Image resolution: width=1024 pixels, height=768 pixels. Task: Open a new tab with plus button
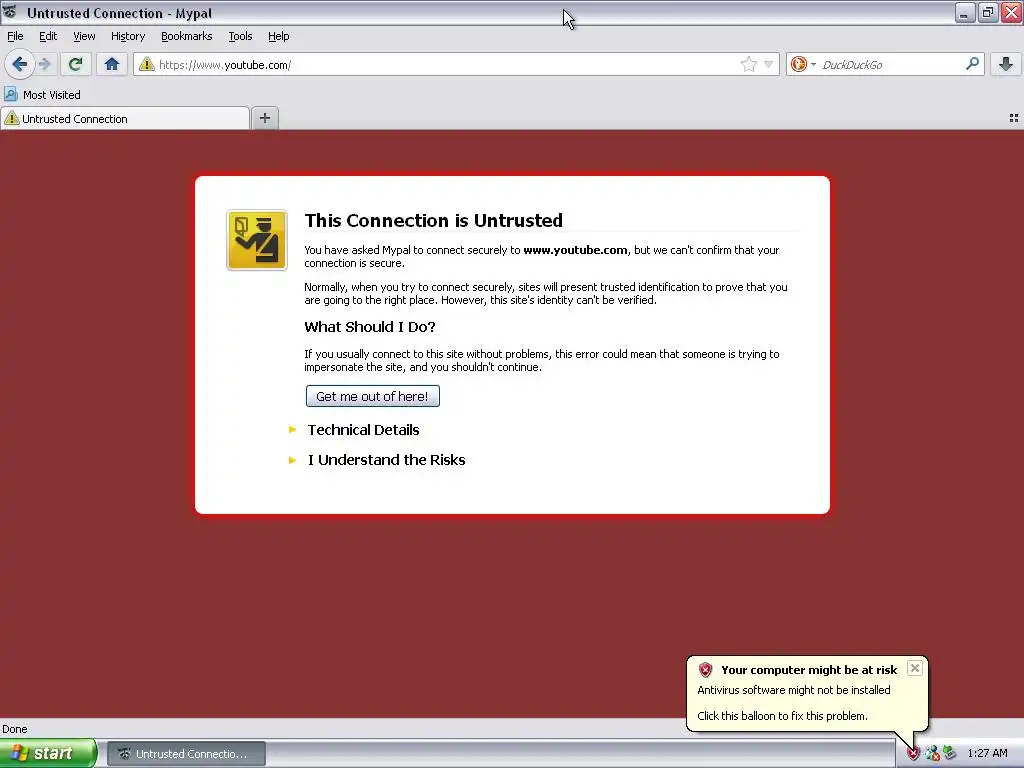point(264,118)
